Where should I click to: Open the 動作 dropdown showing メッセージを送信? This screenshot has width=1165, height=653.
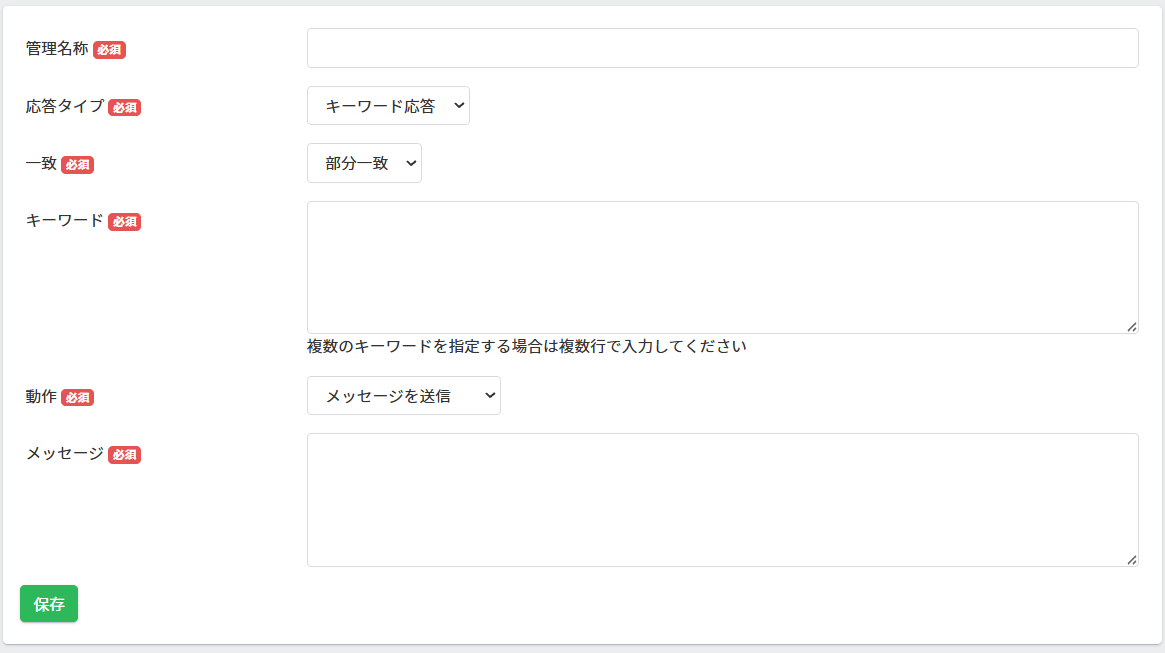click(x=403, y=396)
